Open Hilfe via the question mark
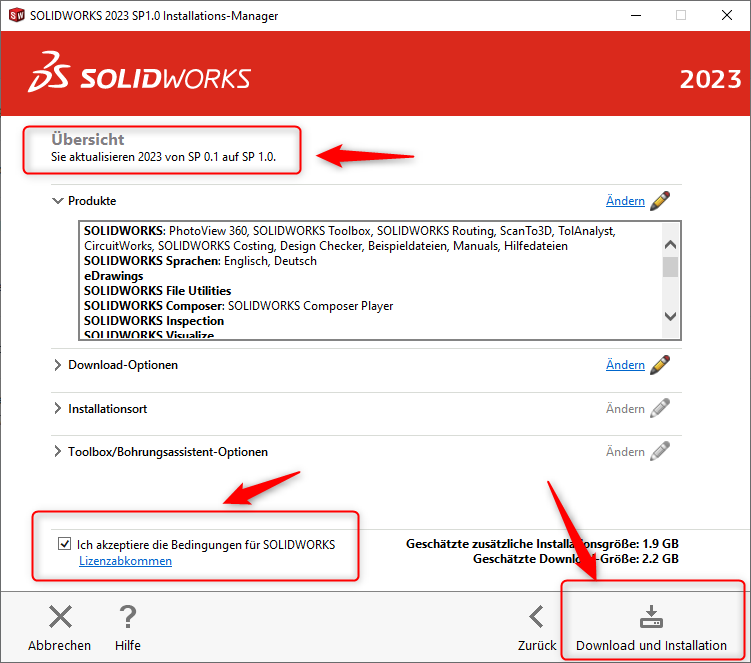This screenshot has height=663, width=751. [128, 617]
